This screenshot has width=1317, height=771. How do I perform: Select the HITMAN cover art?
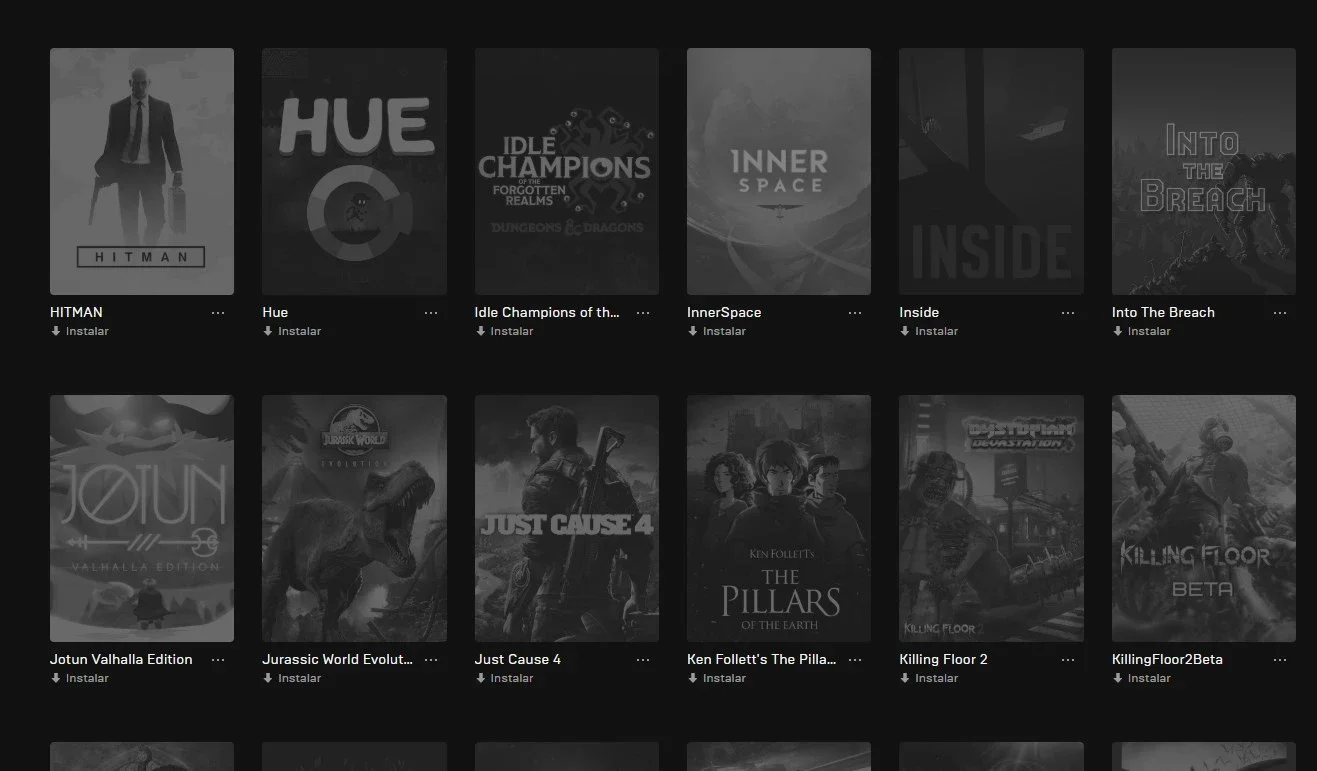click(142, 171)
